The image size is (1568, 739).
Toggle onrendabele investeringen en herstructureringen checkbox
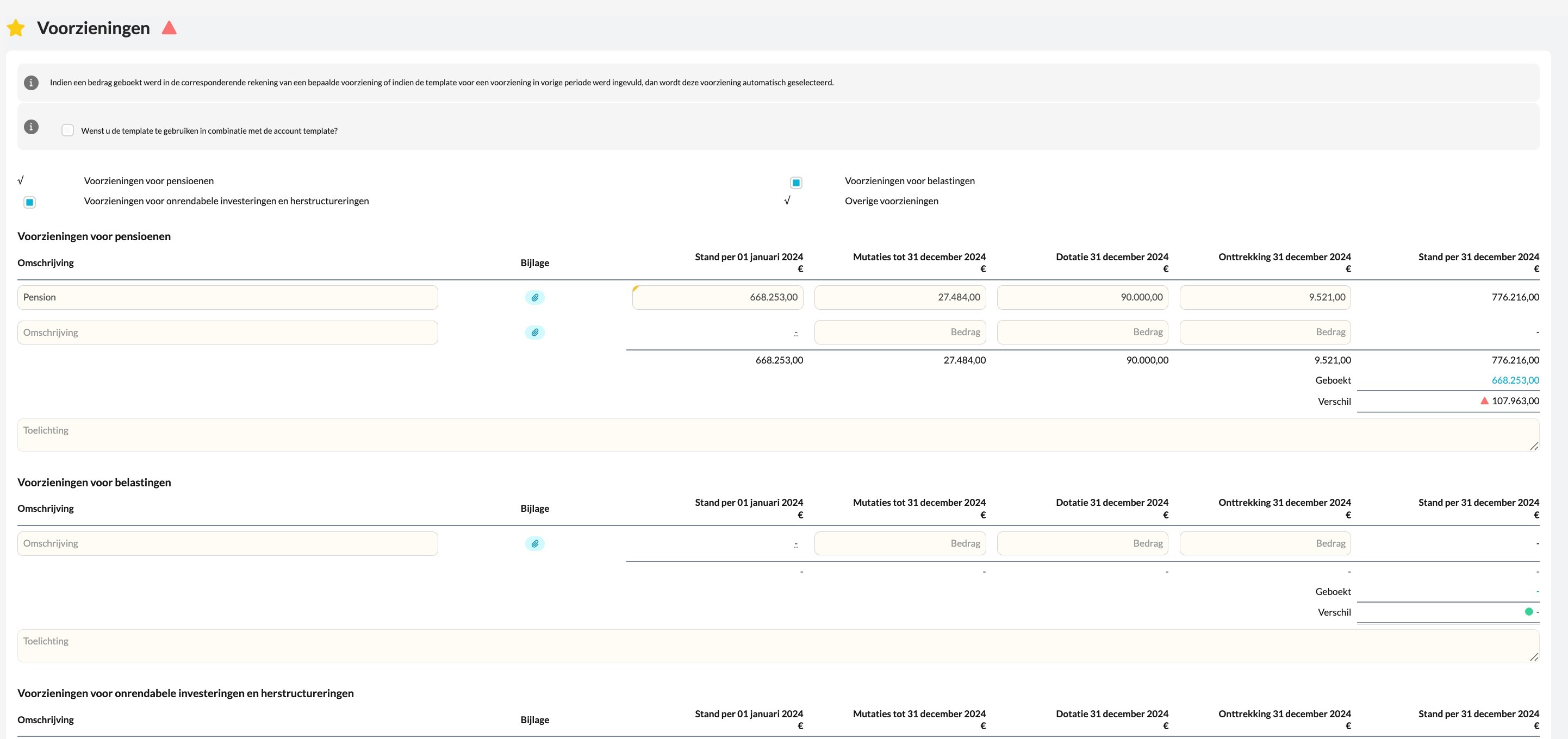(29, 202)
